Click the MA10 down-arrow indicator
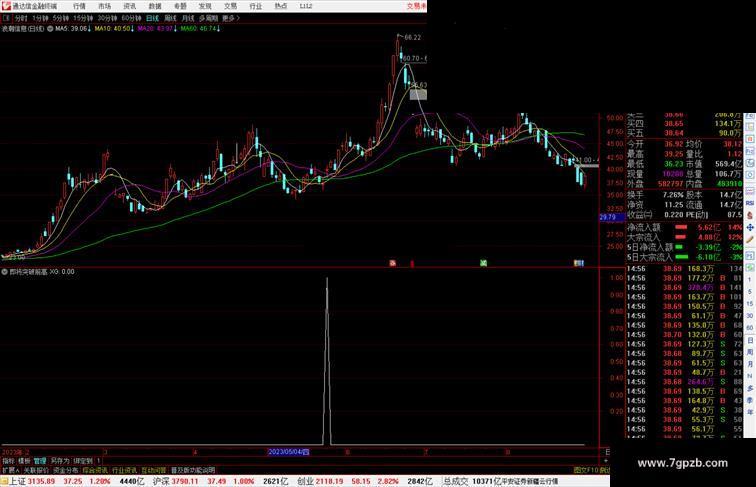756x487 pixels. tap(133, 29)
